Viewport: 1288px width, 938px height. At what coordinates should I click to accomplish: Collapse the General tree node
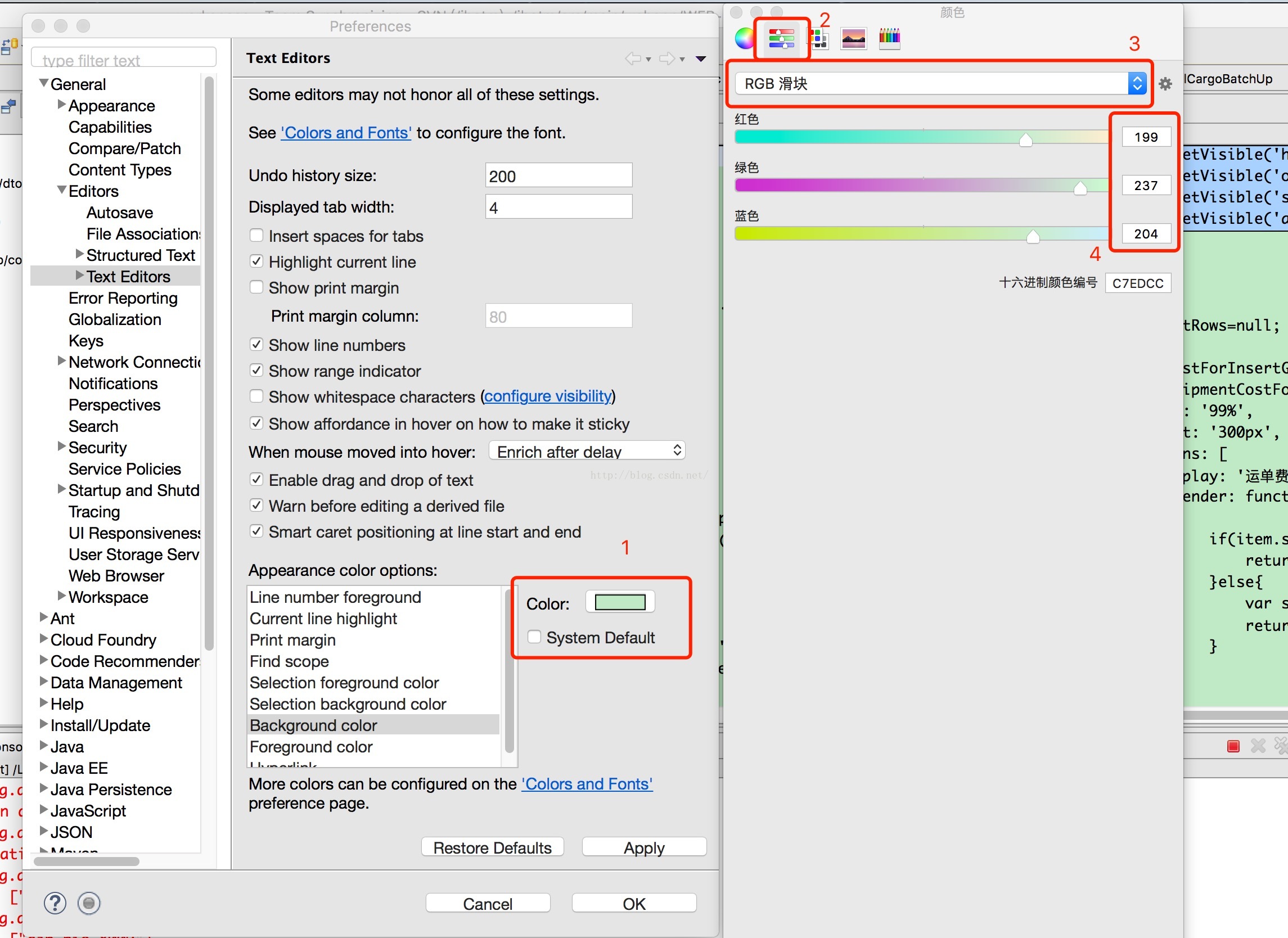[x=43, y=83]
